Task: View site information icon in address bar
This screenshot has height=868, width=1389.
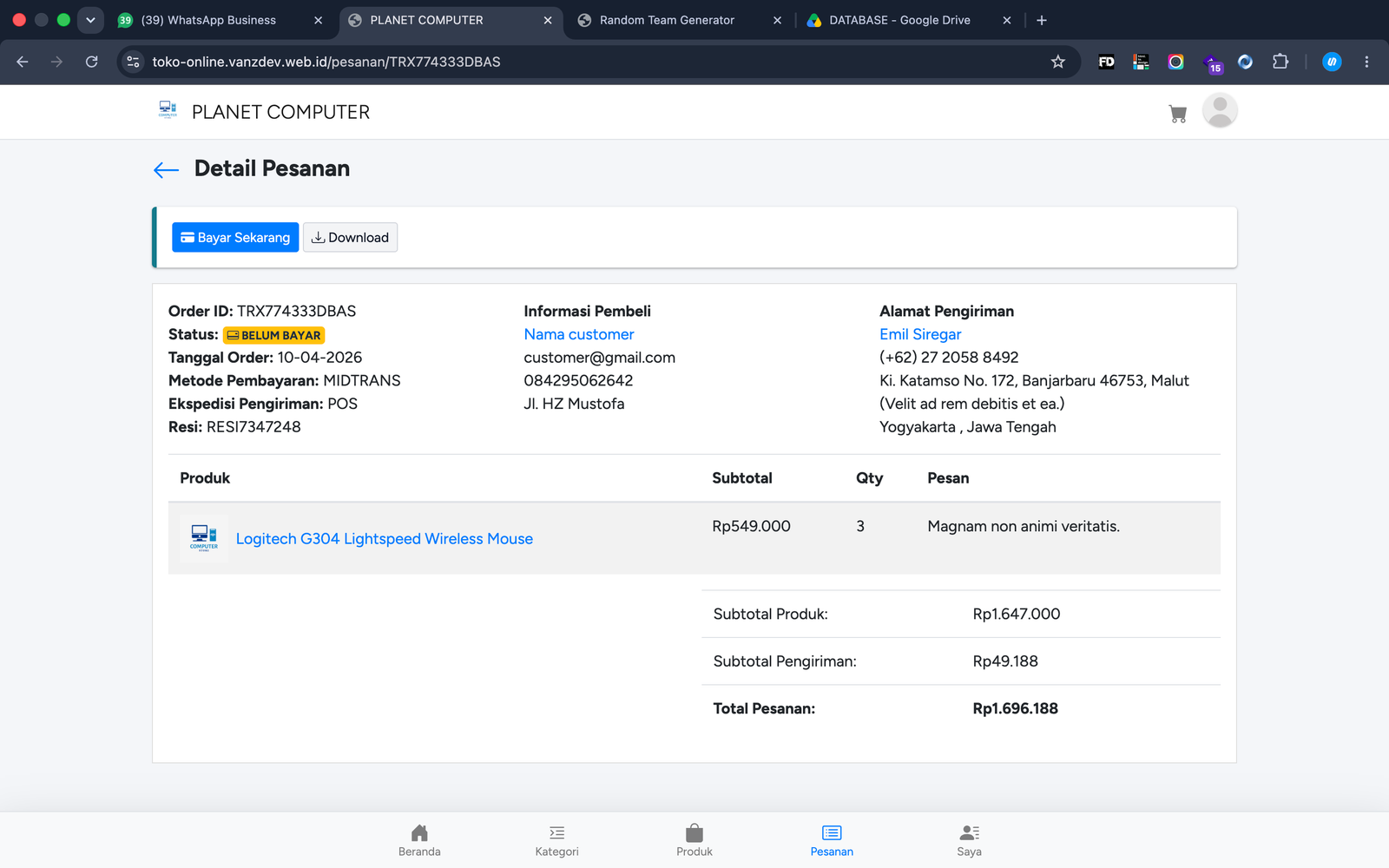Action: pos(133,62)
